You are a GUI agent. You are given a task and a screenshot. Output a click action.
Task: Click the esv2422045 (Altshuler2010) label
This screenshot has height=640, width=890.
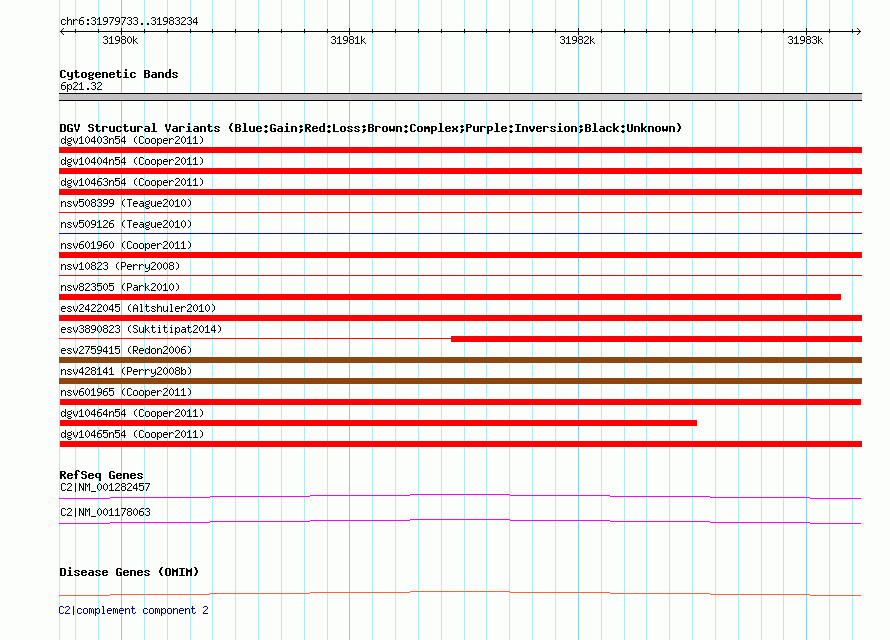[138, 308]
